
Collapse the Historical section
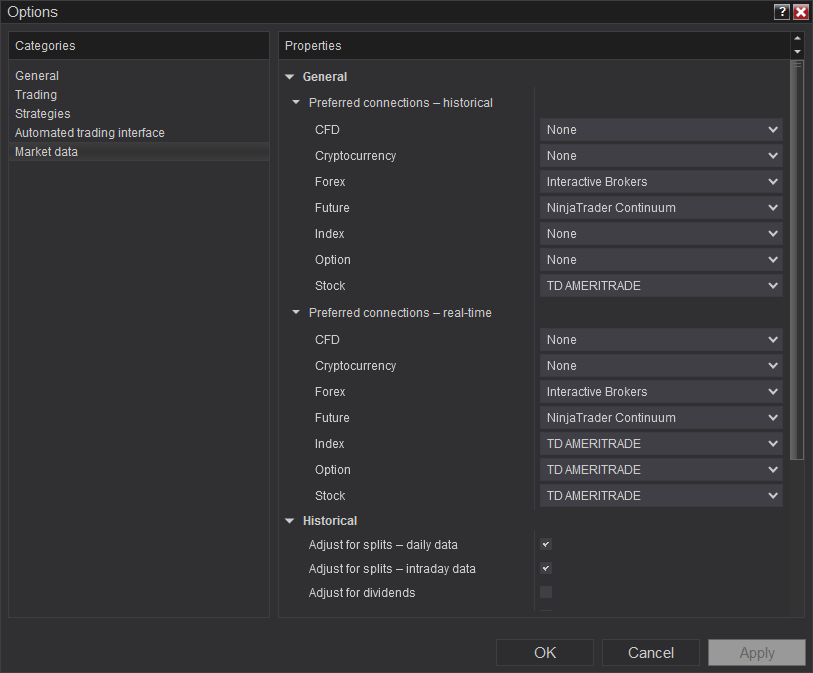tap(290, 521)
